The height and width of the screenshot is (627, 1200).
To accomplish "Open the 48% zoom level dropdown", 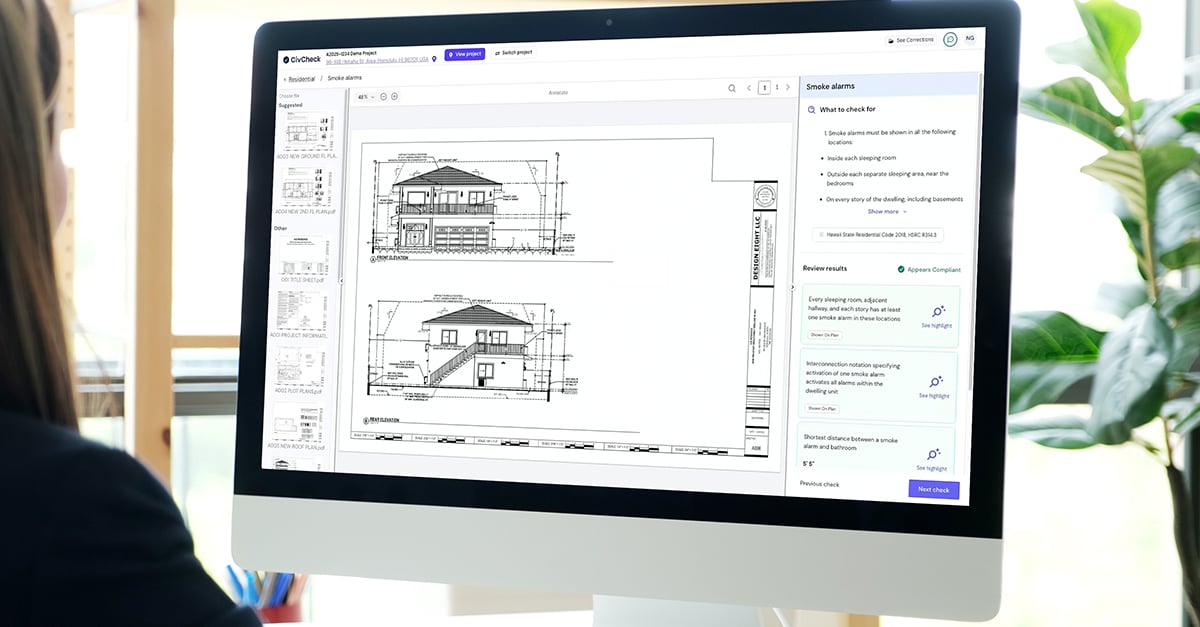I will [367, 97].
